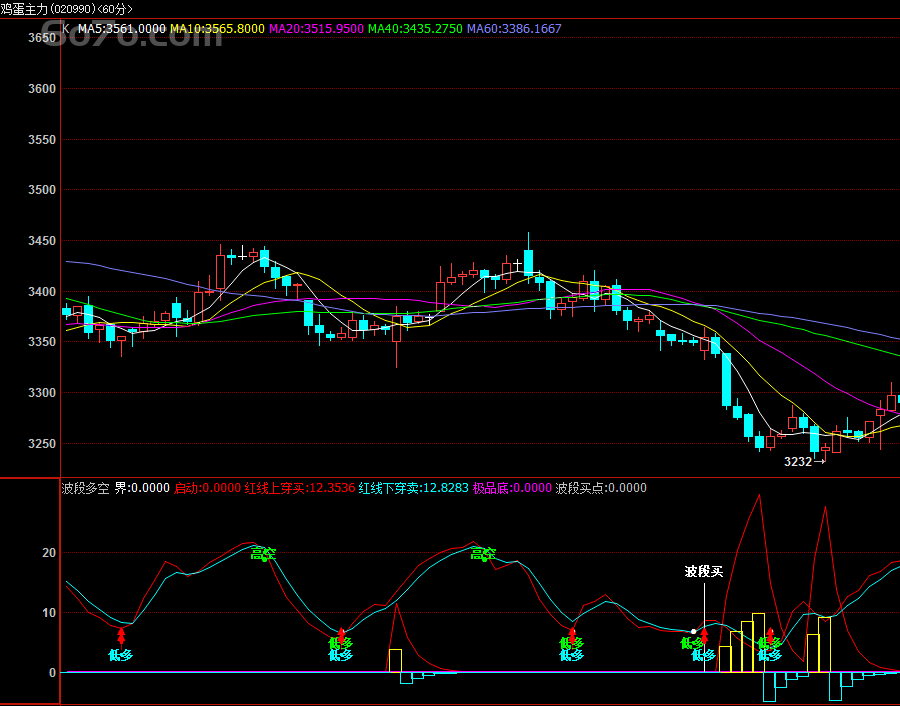Viewport: 900px width, 706px height.
Task: Click the 3300 price axis label
Action: tap(42, 393)
